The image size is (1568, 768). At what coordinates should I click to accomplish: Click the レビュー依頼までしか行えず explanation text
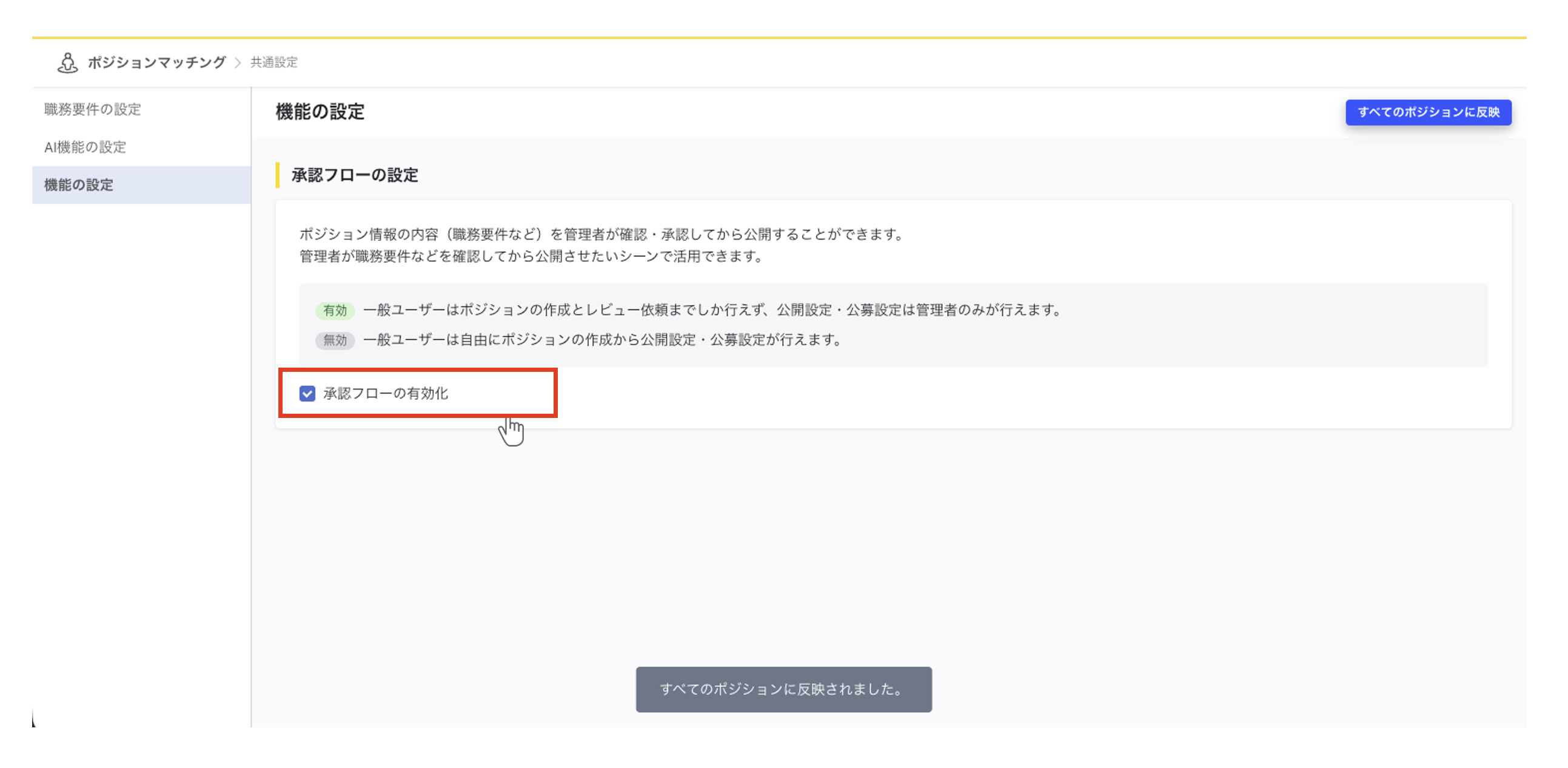[x=713, y=309]
